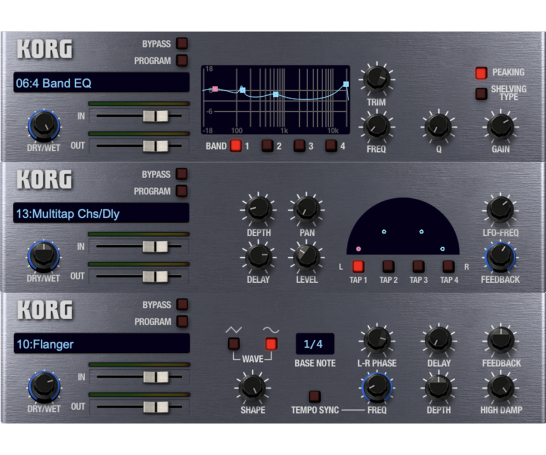Select TAP 2 button

pyautogui.click(x=388, y=266)
